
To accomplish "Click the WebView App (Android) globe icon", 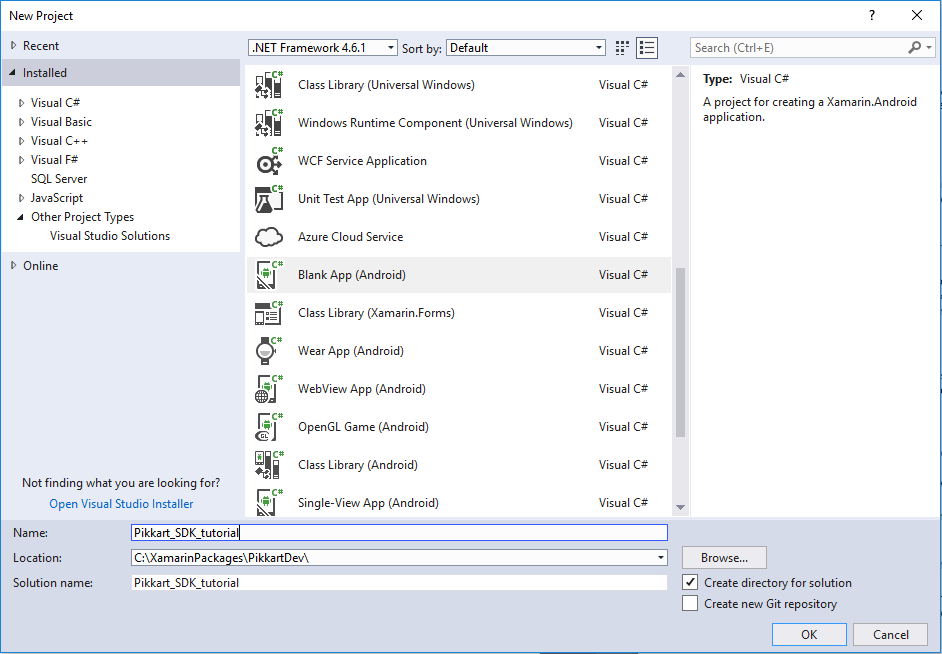I will coord(269,389).
